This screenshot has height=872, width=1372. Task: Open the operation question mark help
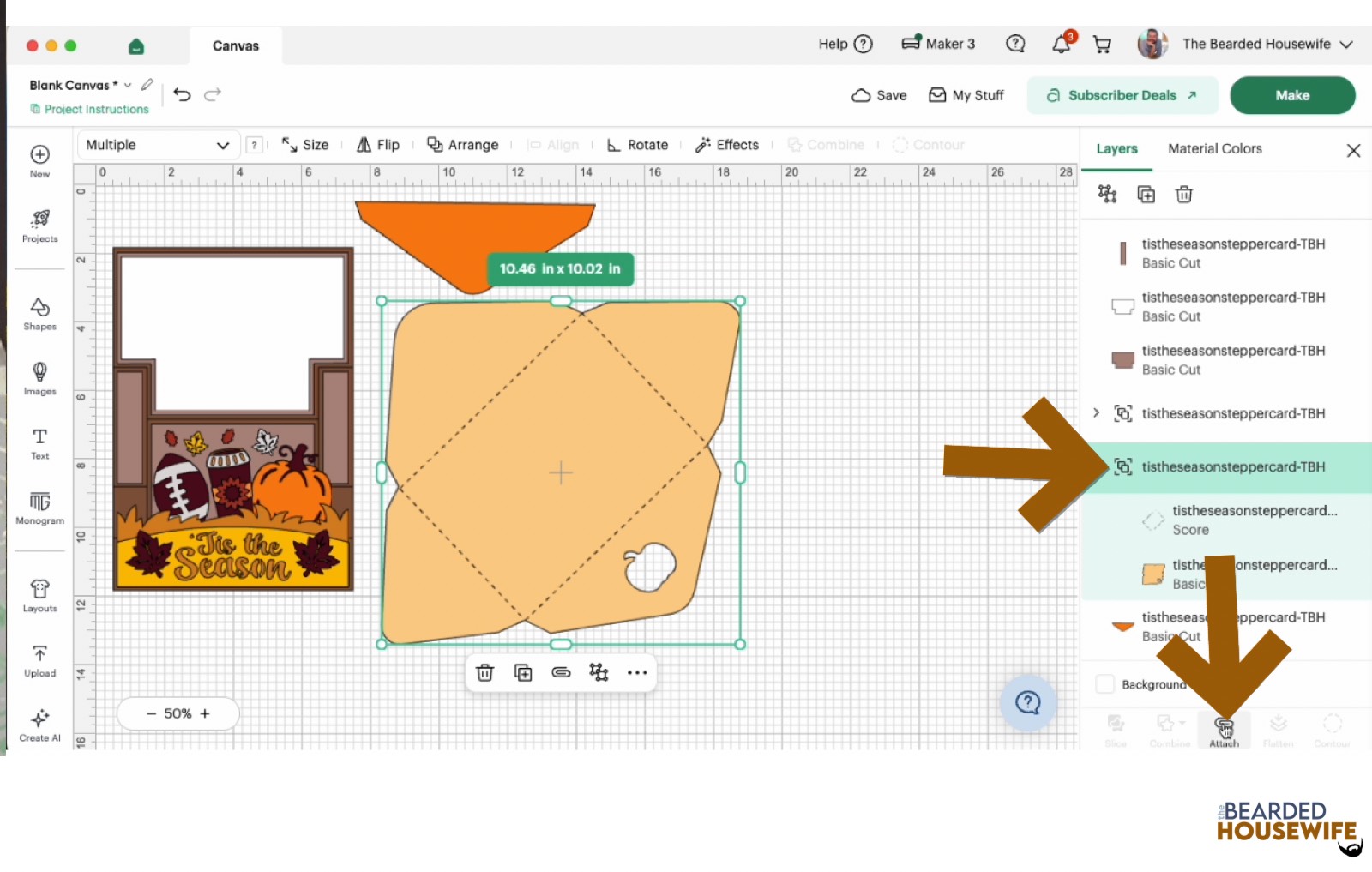pyautogui.click(x=254, y=145)
